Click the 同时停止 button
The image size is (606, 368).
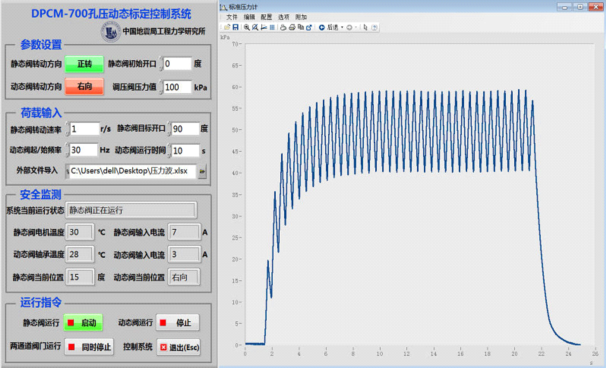[x=89, y=347]
